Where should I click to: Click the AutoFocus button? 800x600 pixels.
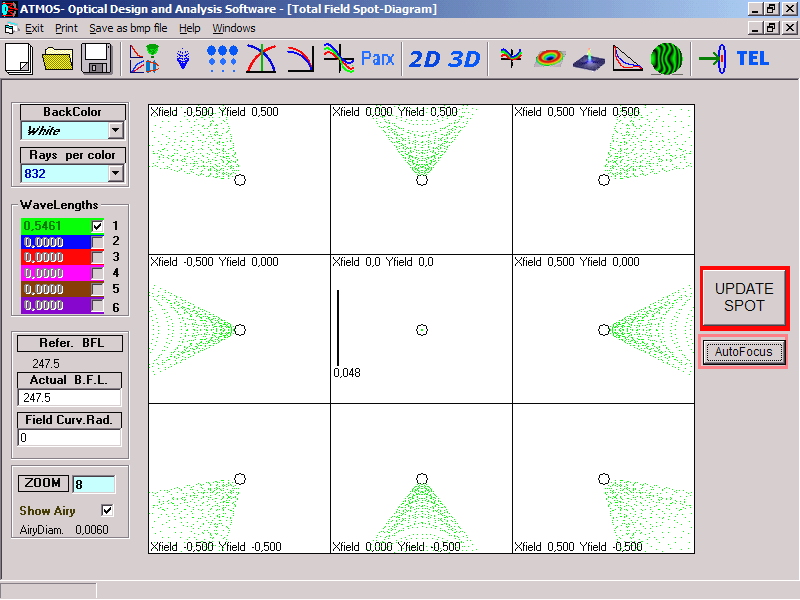(743, 352)
